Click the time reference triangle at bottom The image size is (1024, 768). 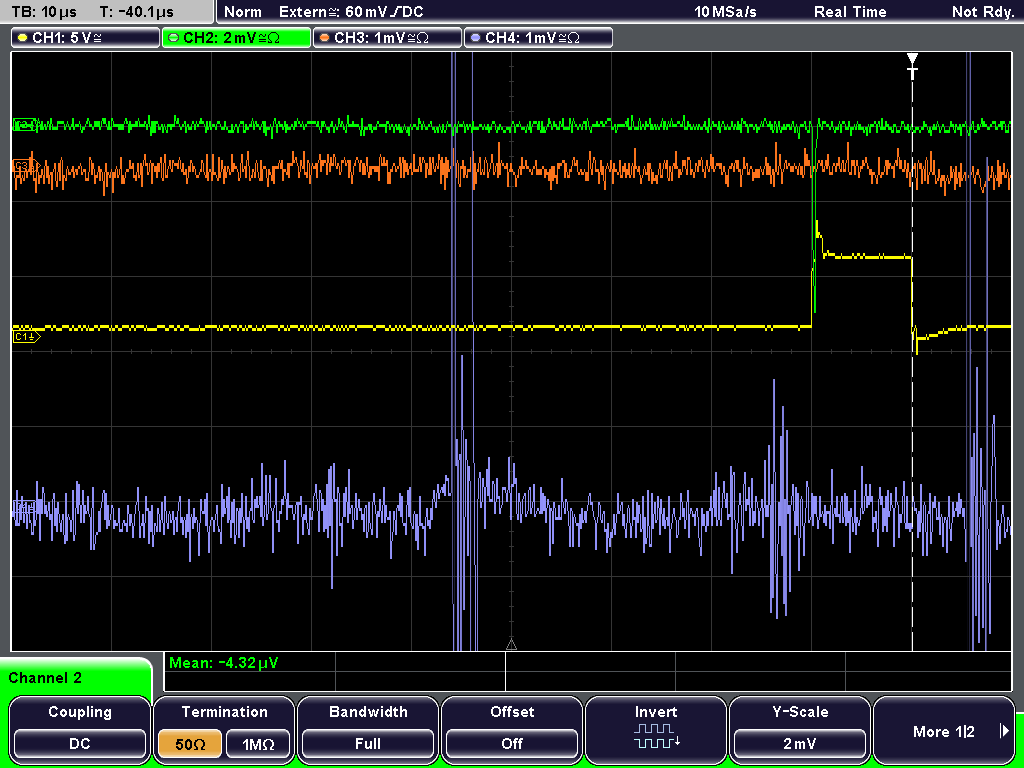511,645
